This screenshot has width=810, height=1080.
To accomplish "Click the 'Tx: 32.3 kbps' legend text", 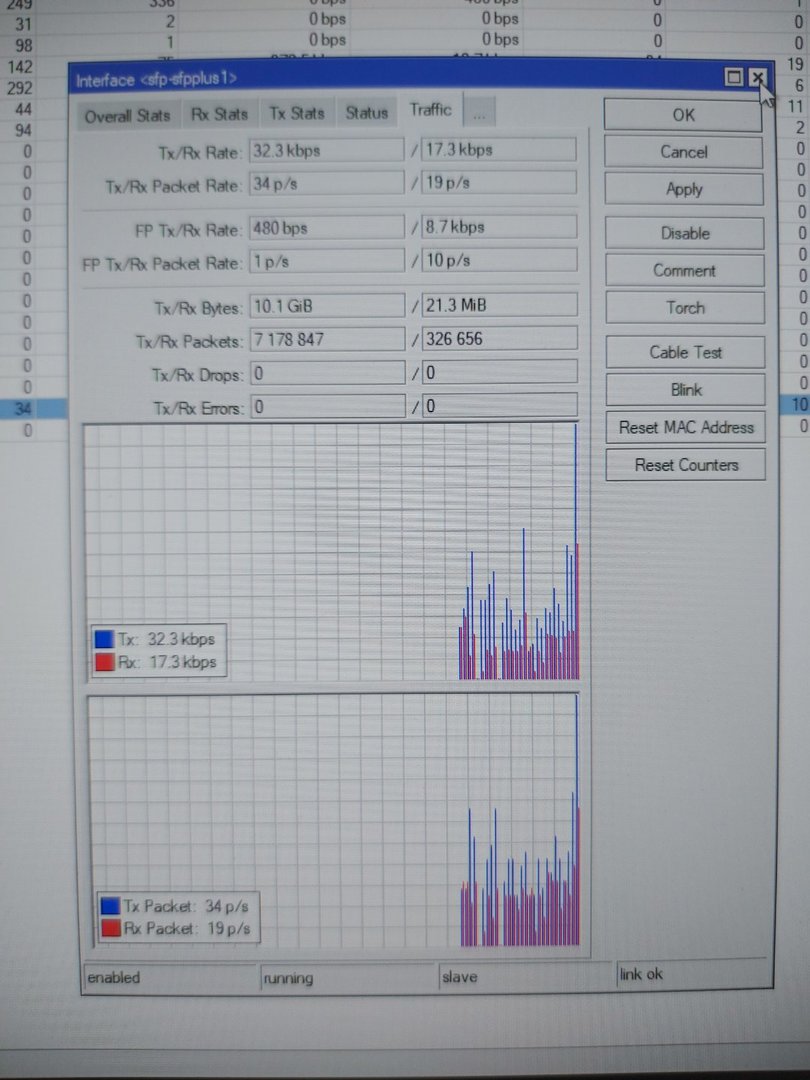I will [166, 639].
